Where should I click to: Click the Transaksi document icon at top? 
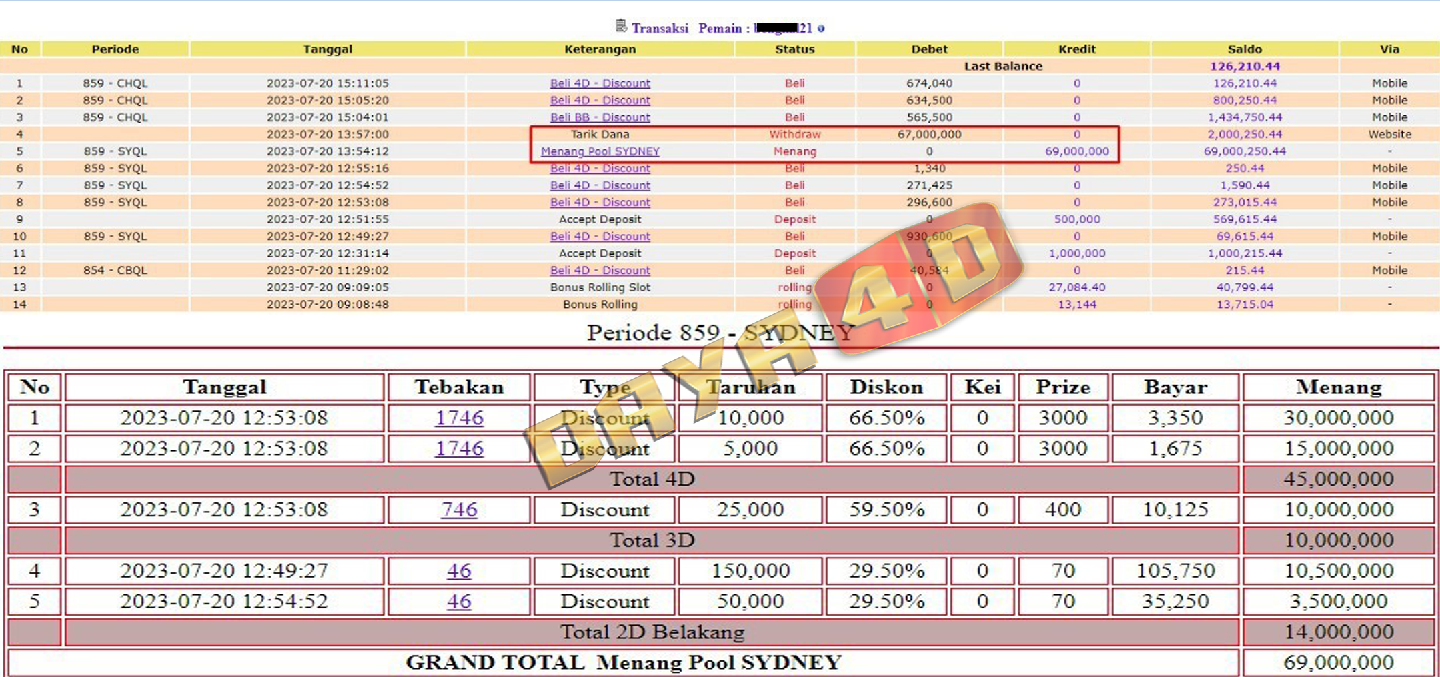[621, 27]
